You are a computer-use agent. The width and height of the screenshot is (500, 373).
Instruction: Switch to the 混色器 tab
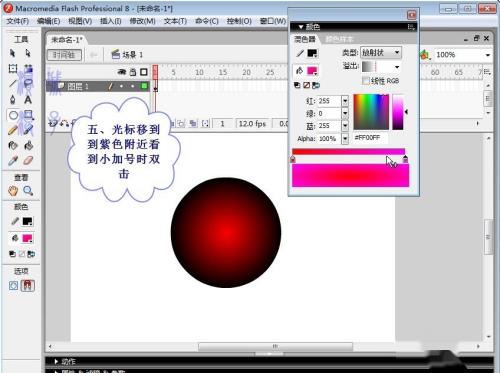point(305,39)
